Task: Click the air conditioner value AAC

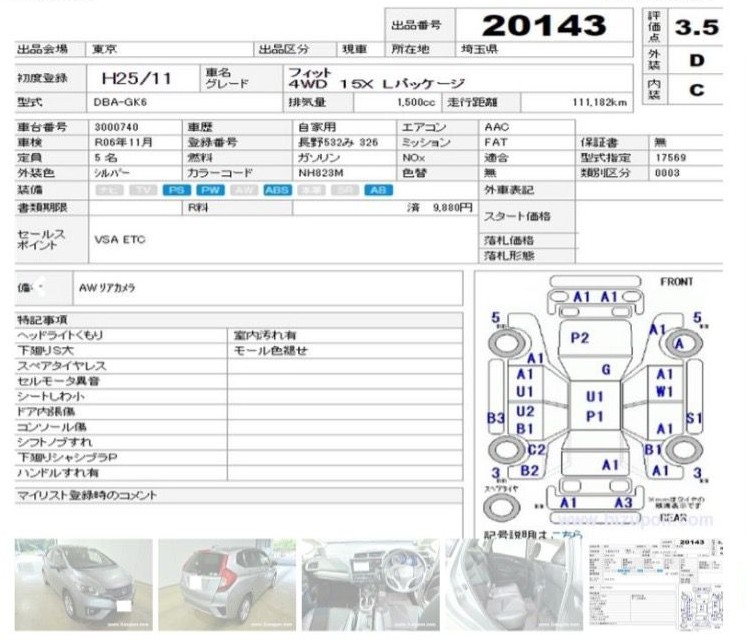Action: pos(497,127)
